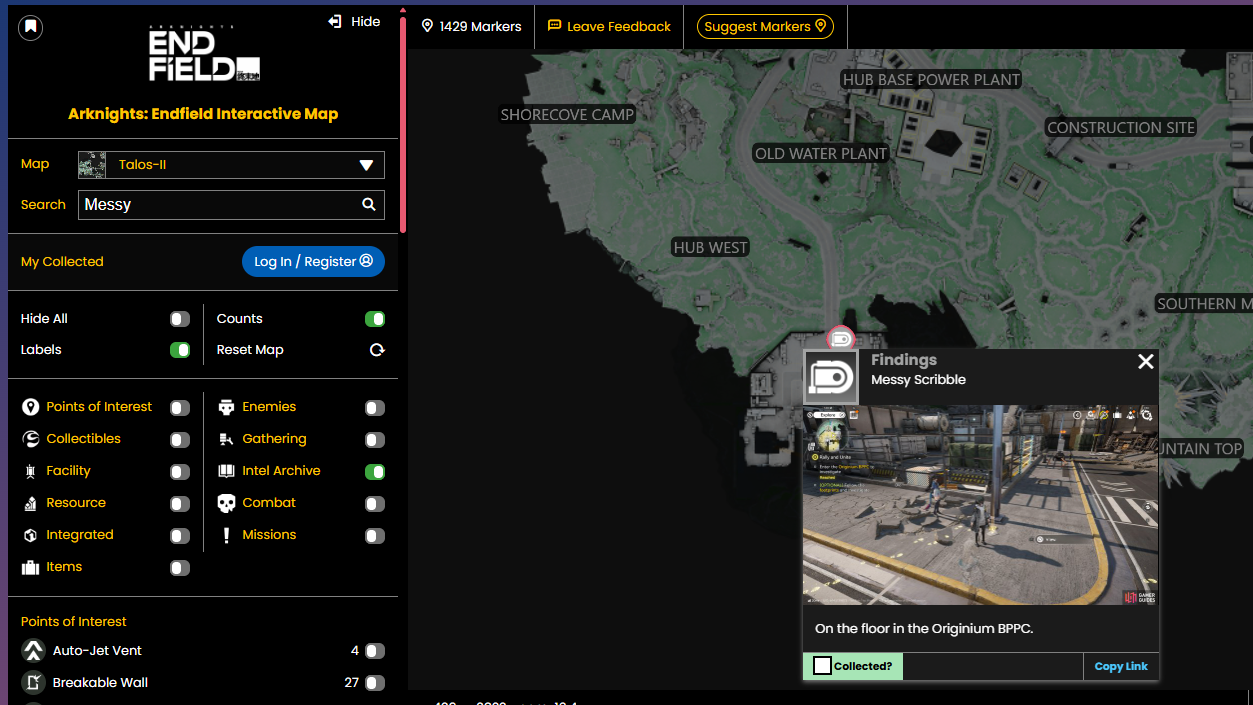Image resolution: width=1253 pixels, height=705 pixels.
Task: Click the Findings map marker pin
Action: 841,338
